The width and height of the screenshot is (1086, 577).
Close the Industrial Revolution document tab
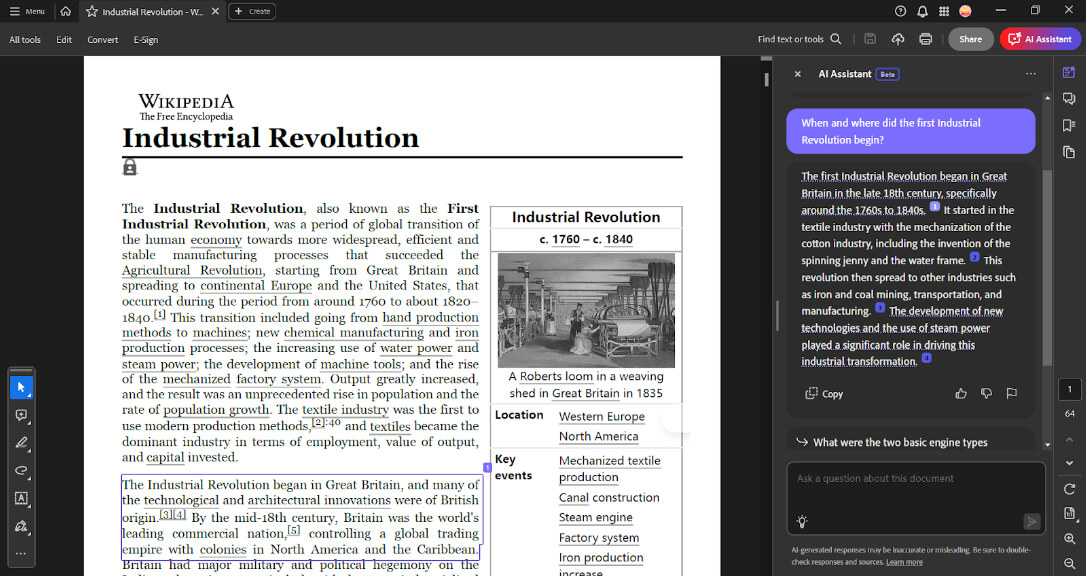point(215,11)
